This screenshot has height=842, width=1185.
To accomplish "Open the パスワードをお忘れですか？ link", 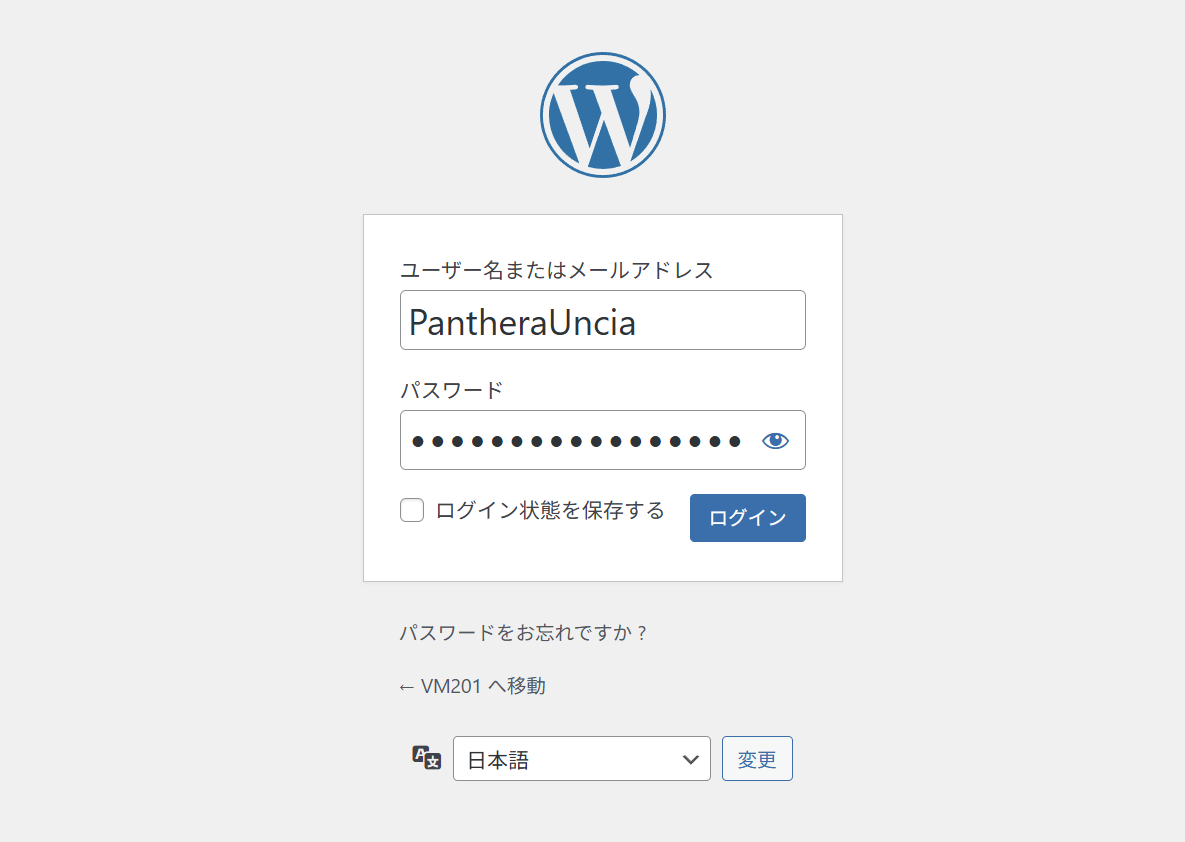I will pyautogui.click(x=524, y=633).
